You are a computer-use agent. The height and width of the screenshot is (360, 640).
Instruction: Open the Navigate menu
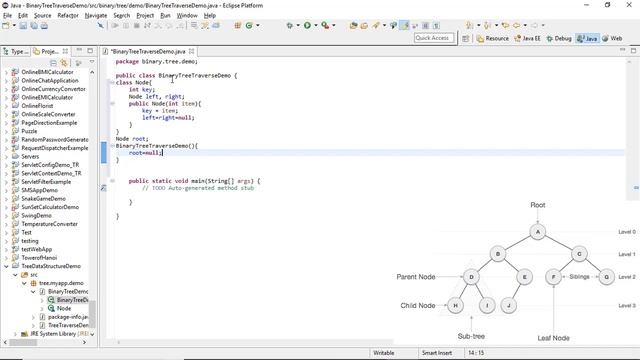[x=96, y=16]
